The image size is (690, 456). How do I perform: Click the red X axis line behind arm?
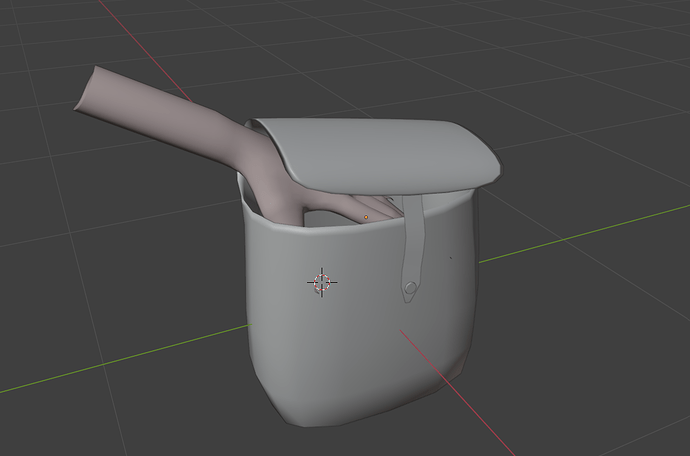pos(145,51)
